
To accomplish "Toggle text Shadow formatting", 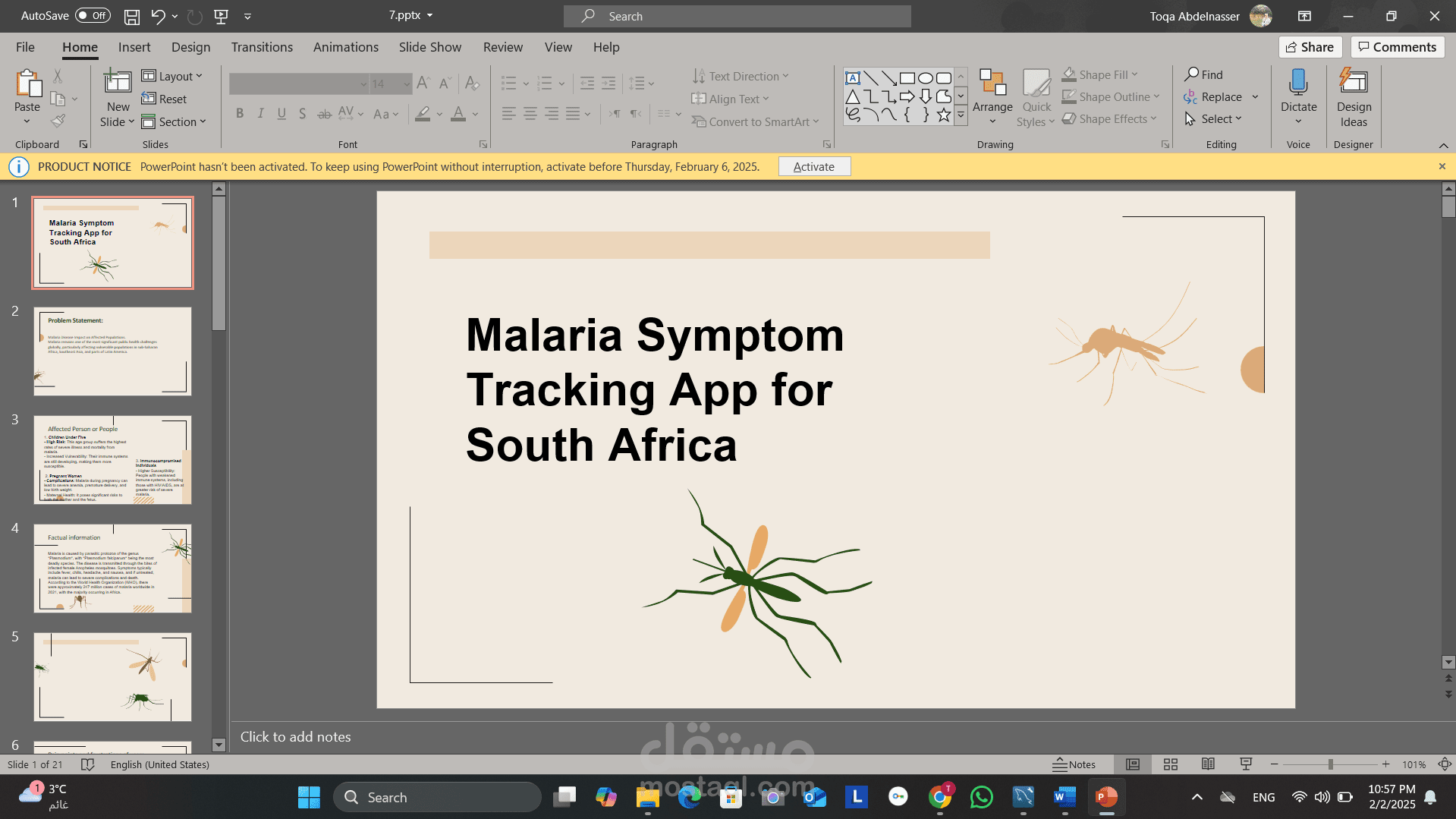I will point(302,114).
